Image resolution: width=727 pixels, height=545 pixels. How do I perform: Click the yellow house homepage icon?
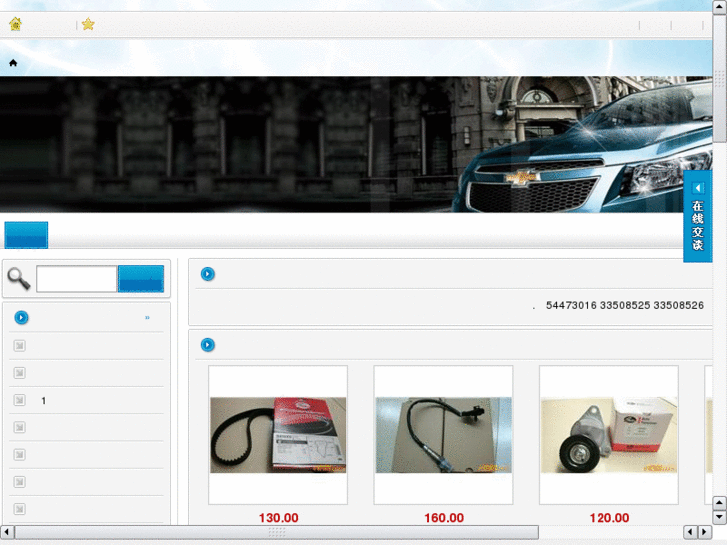tap(15, 24)
